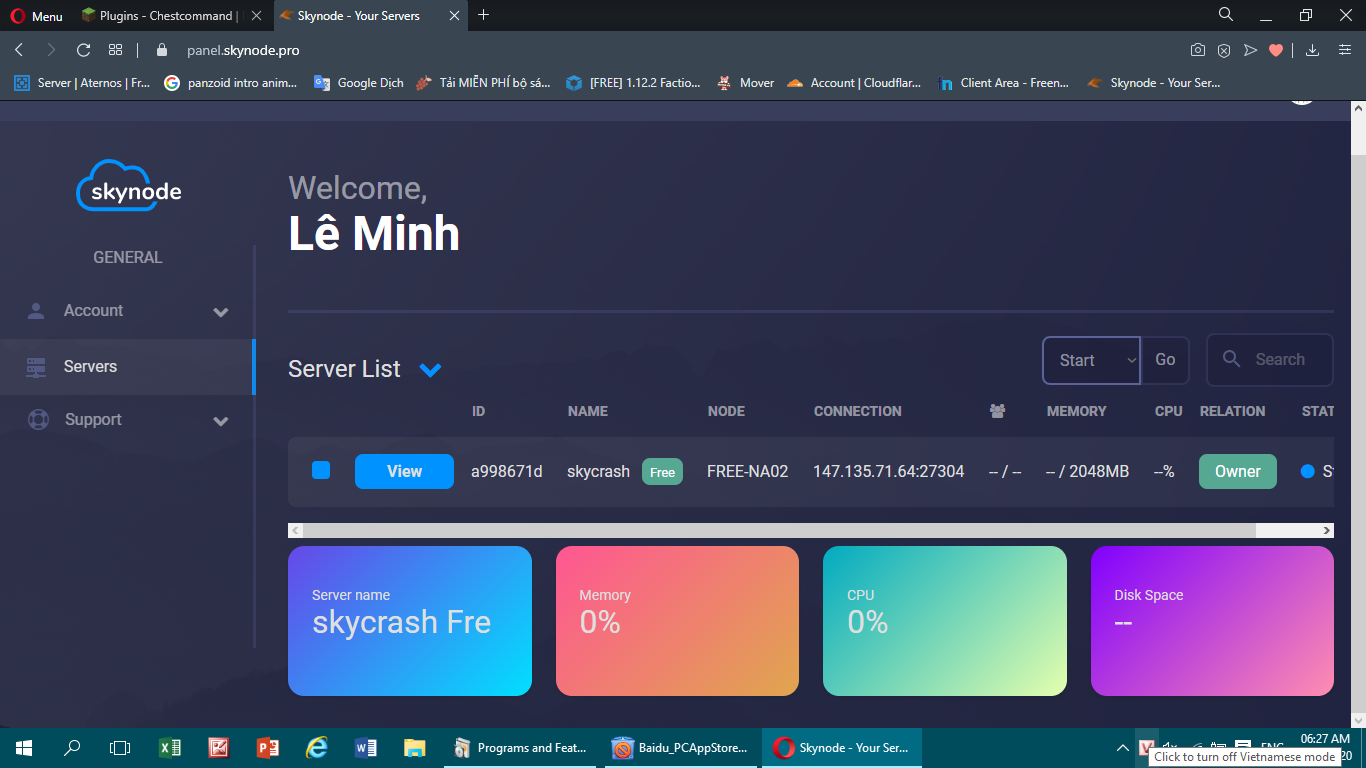Launch Word from the taskbar

pyautogui.click(x=366, y=748)
